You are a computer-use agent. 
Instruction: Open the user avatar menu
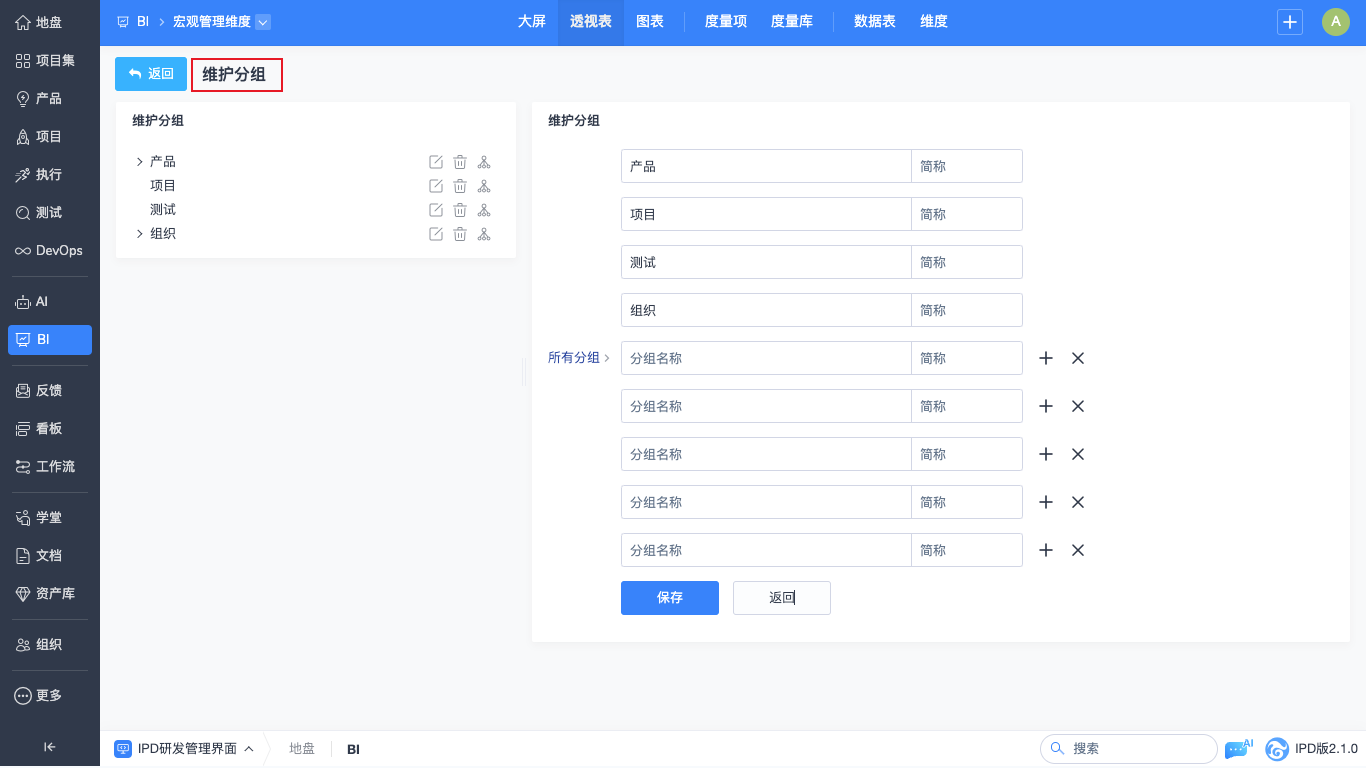1336,22
